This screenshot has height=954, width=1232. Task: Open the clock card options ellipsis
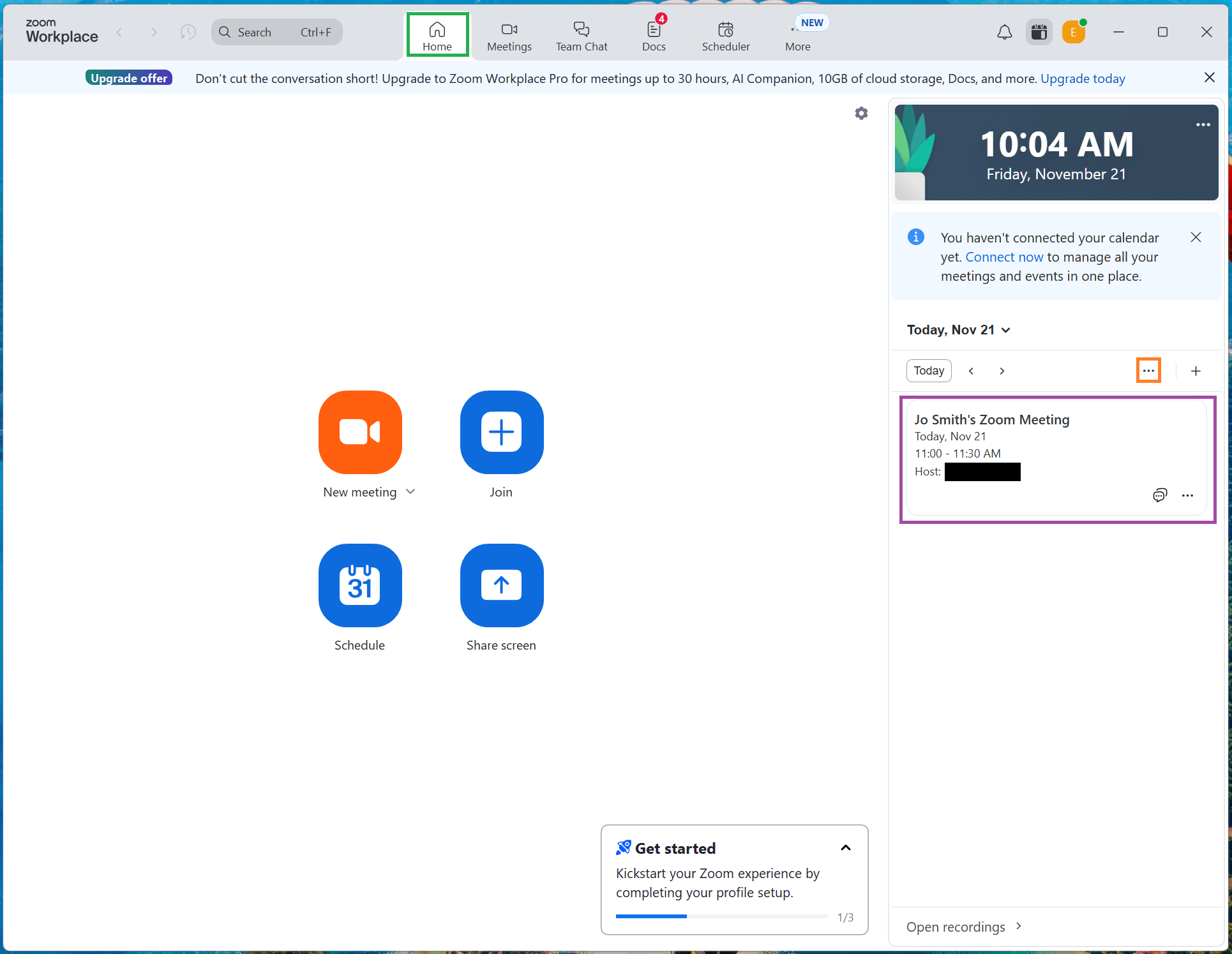pyautogui.click(x=1203, y=125)
